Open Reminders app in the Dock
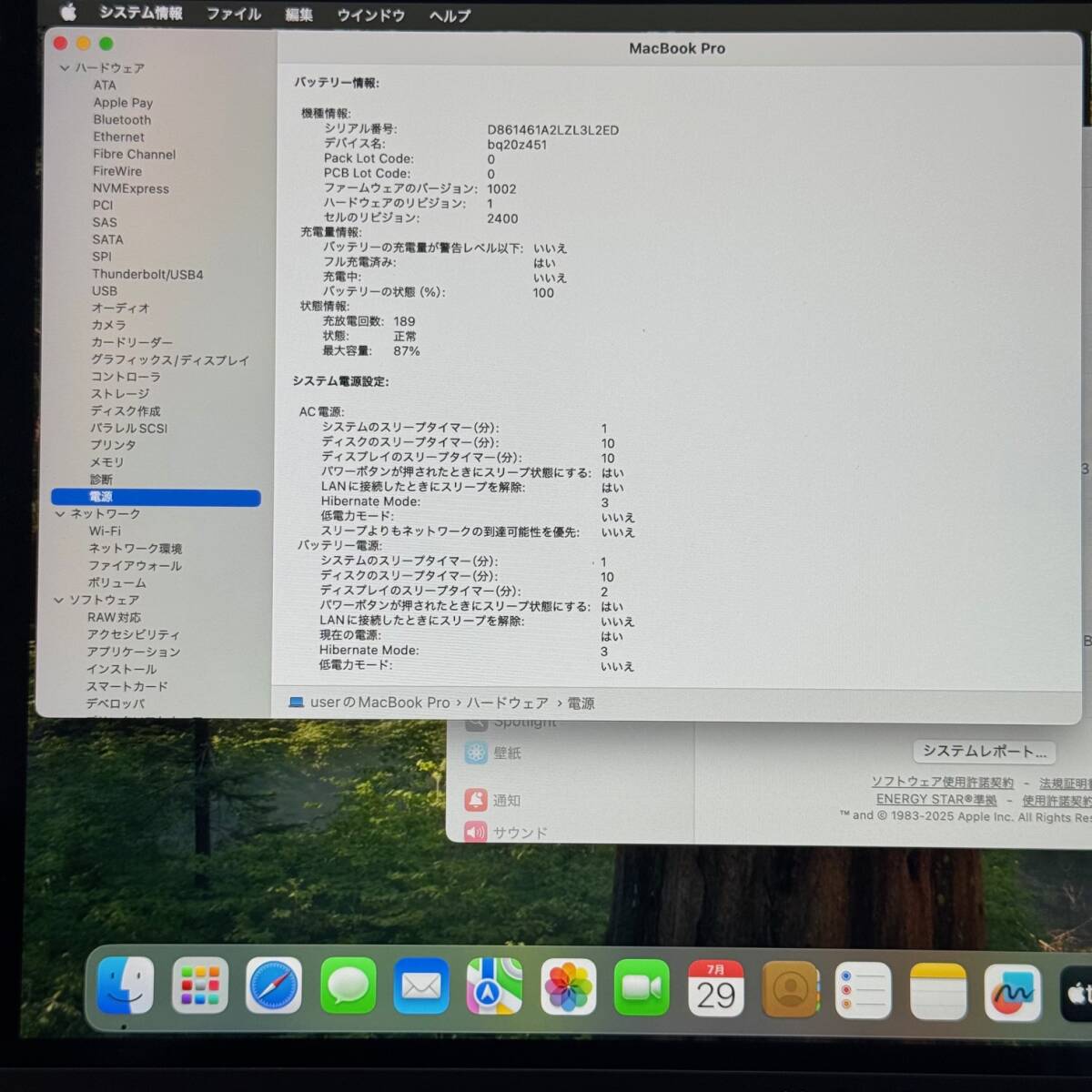The image size is (1092, 1092). 864,990
